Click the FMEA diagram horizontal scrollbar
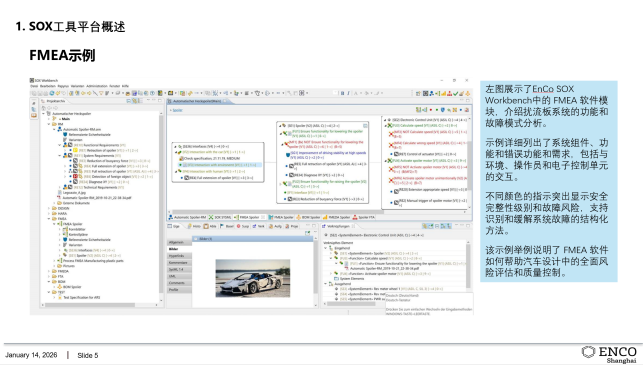 (279, 212)
